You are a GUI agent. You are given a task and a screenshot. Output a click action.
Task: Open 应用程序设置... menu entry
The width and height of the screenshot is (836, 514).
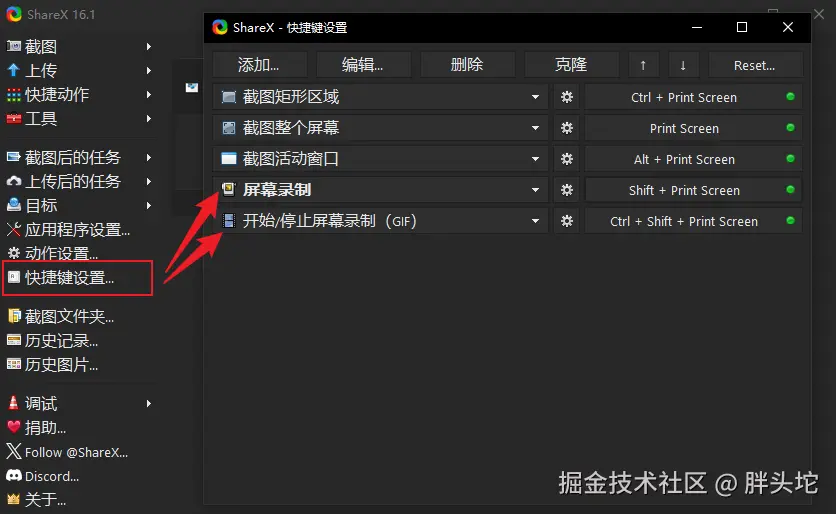[79, 230]
